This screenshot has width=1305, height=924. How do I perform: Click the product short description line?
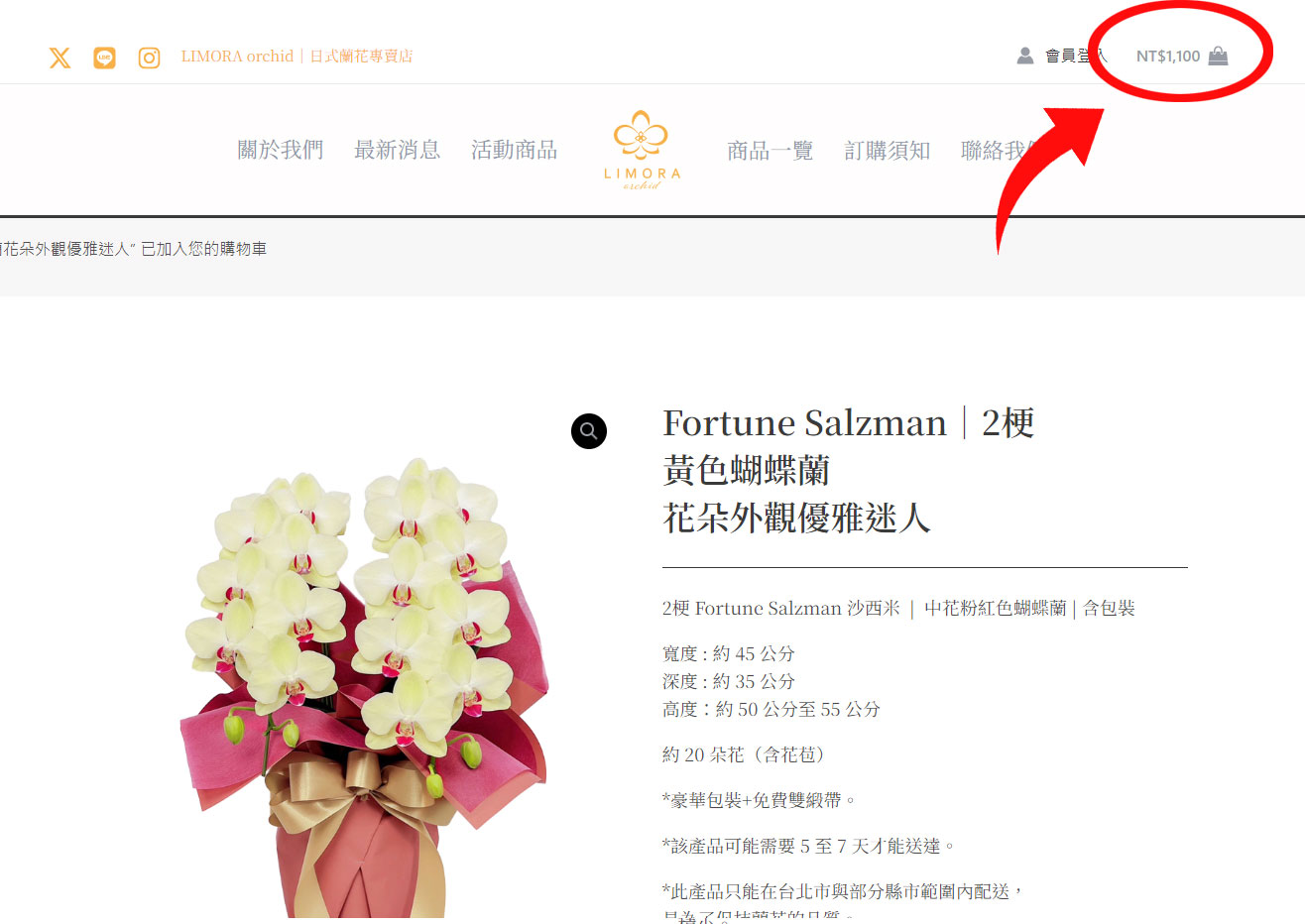click(898, 608)
